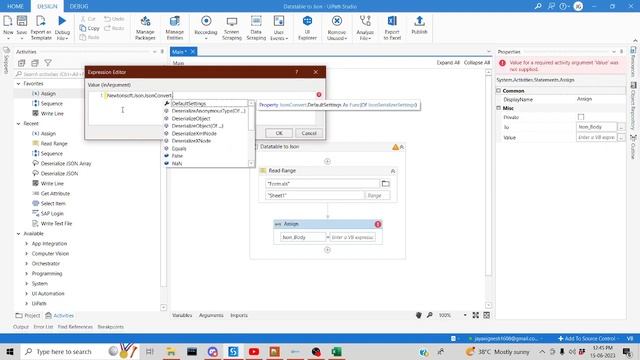Image resolution: width=640 pixels, height=360 pixels.
Task: Open Excel from the taskbar
Action: pos(336,351)
